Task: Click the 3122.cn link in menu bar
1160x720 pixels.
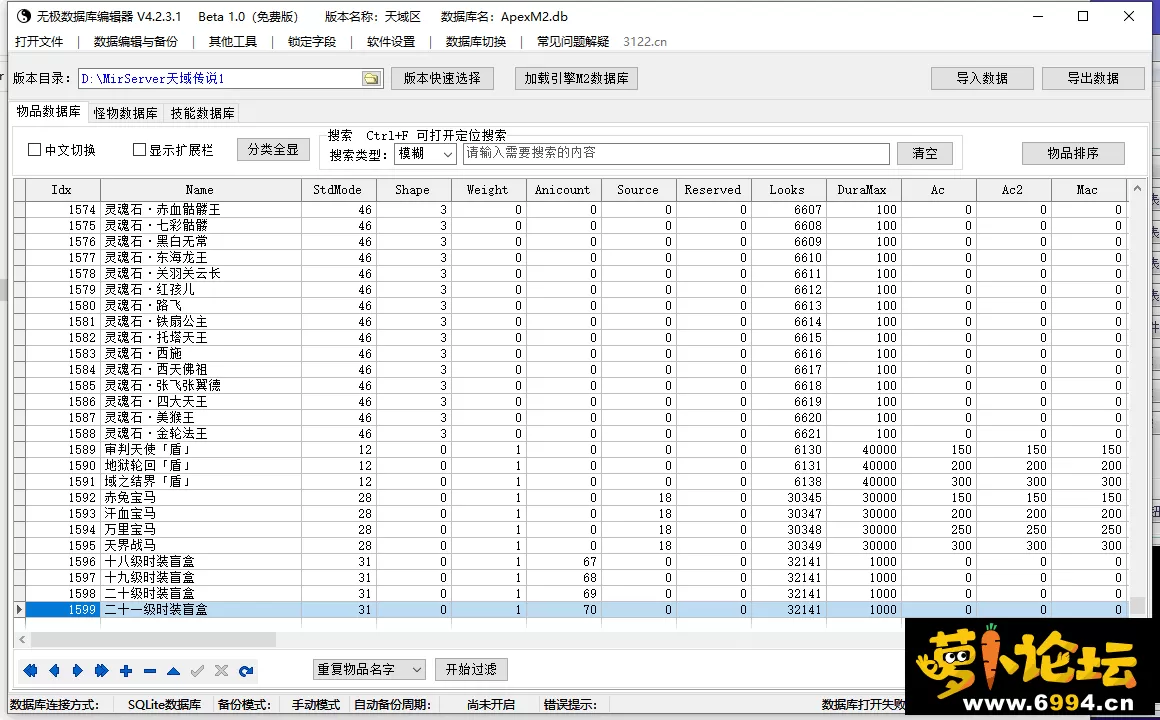Action: (645, 41)
